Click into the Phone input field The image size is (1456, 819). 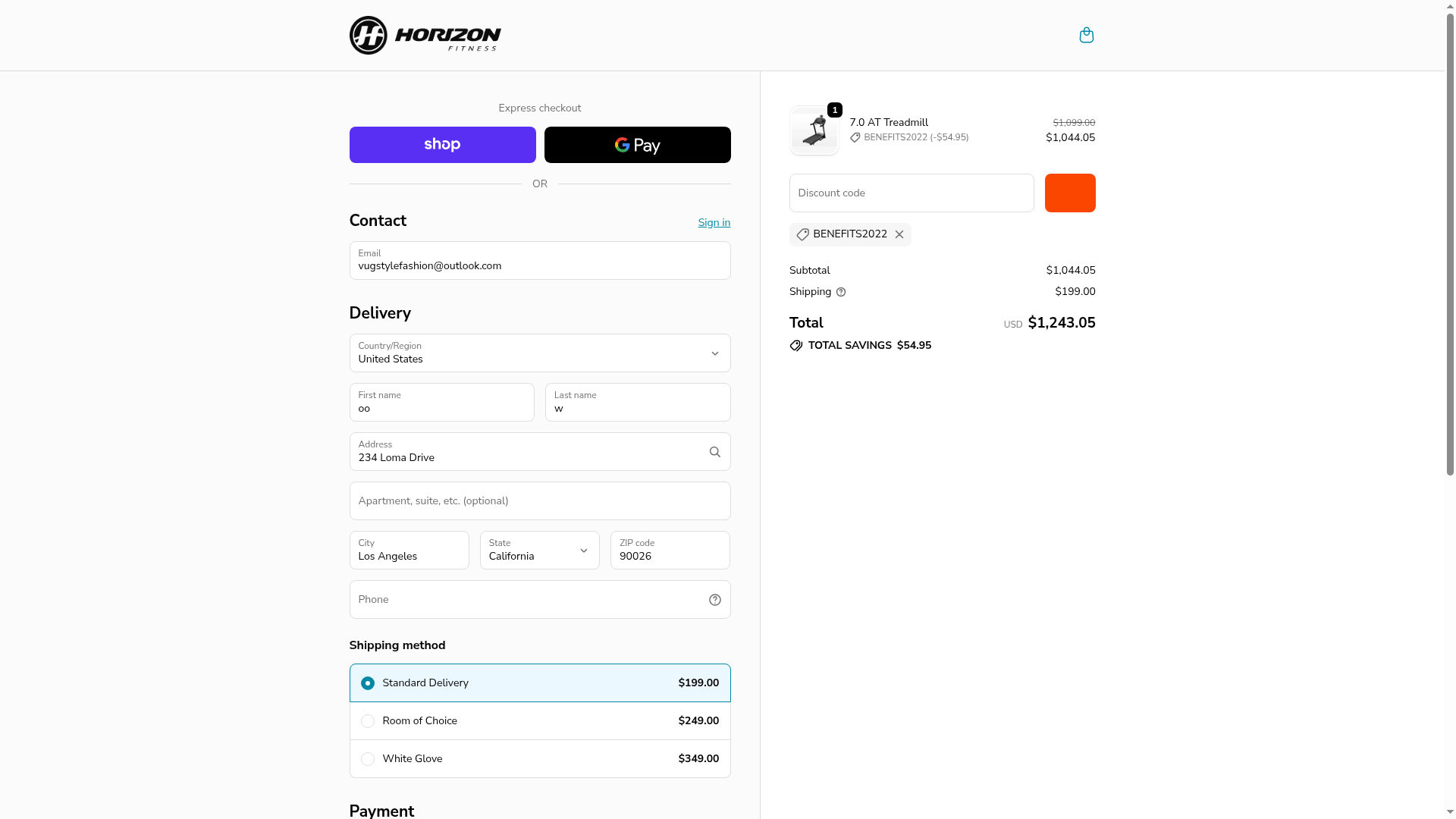click(523, 600)
